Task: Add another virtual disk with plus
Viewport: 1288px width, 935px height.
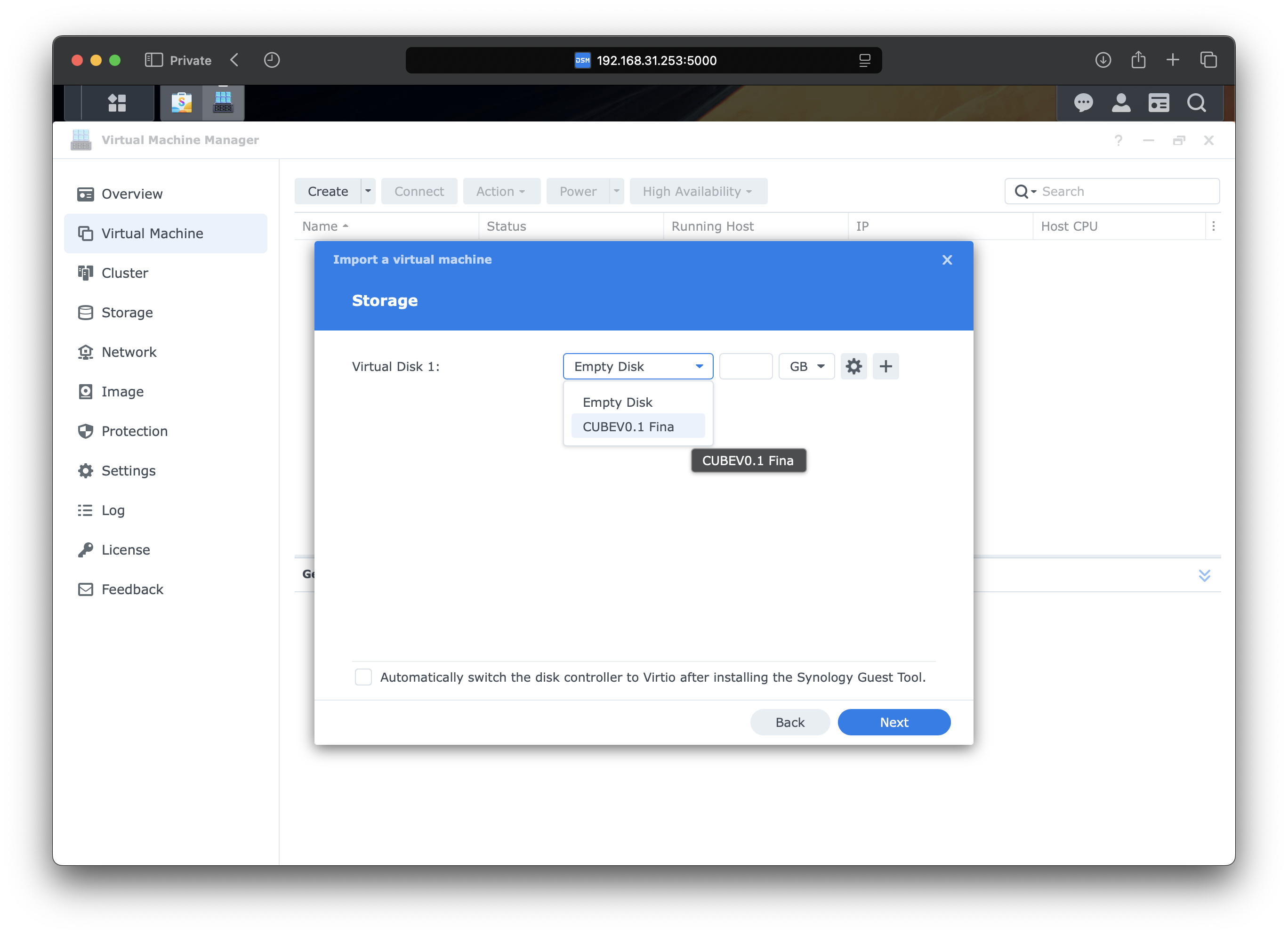Action: pos(885,366)
